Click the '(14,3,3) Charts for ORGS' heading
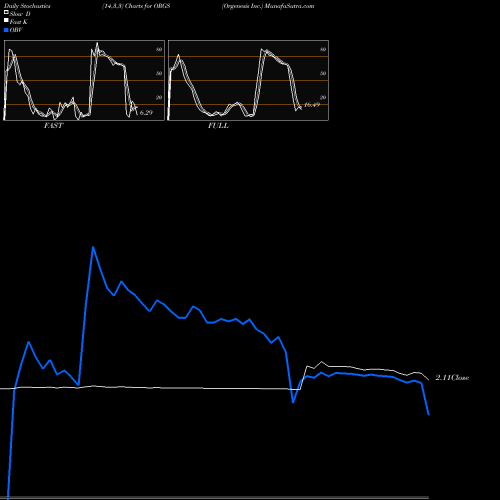This screenshot has height=500, width=500. pos(136,6)
